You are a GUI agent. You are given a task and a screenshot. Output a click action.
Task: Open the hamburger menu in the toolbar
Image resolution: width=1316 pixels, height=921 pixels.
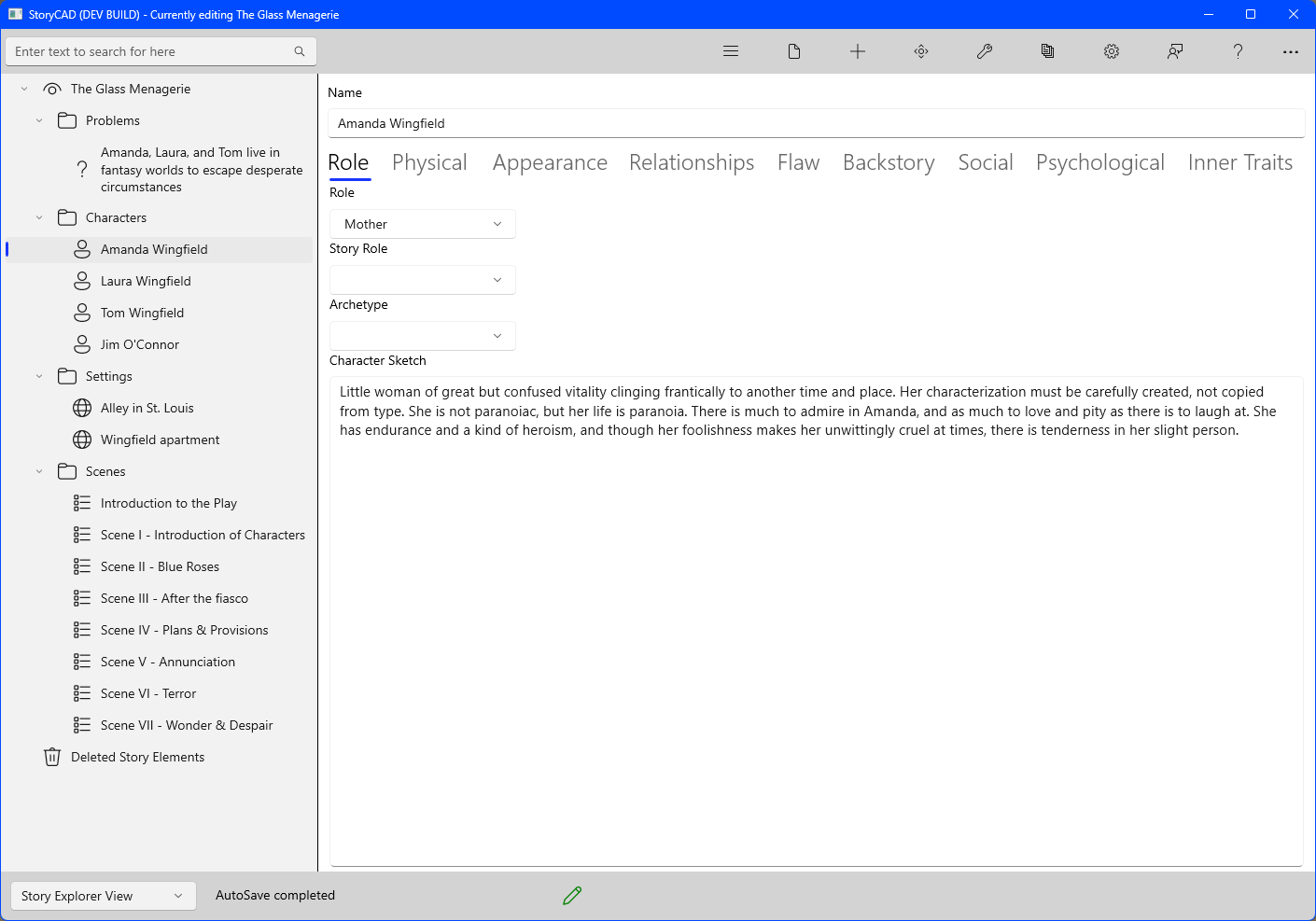pyautogui.click(x=731, y=51)
